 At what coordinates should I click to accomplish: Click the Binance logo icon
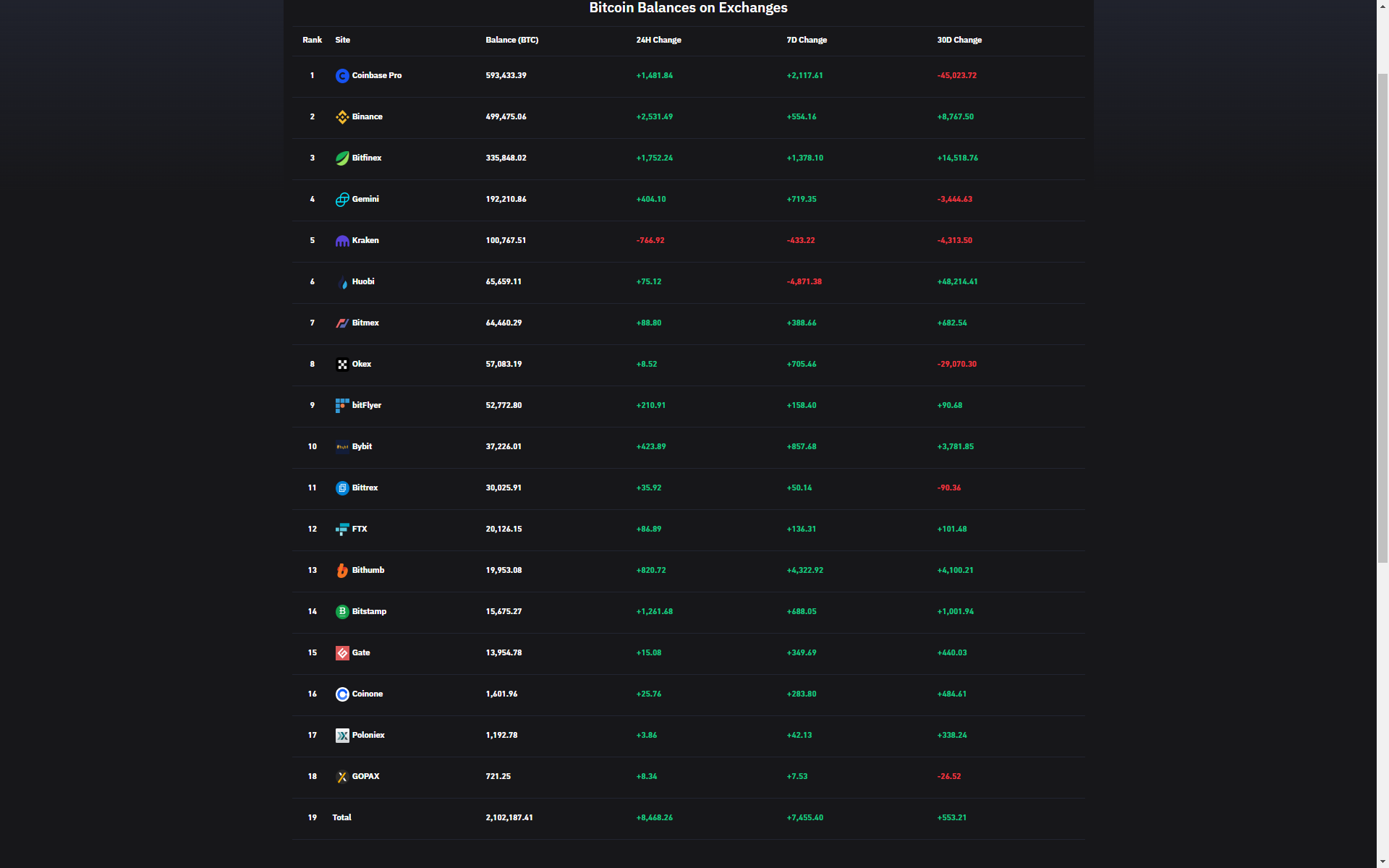pyautogui.click(x=342, y=117)
